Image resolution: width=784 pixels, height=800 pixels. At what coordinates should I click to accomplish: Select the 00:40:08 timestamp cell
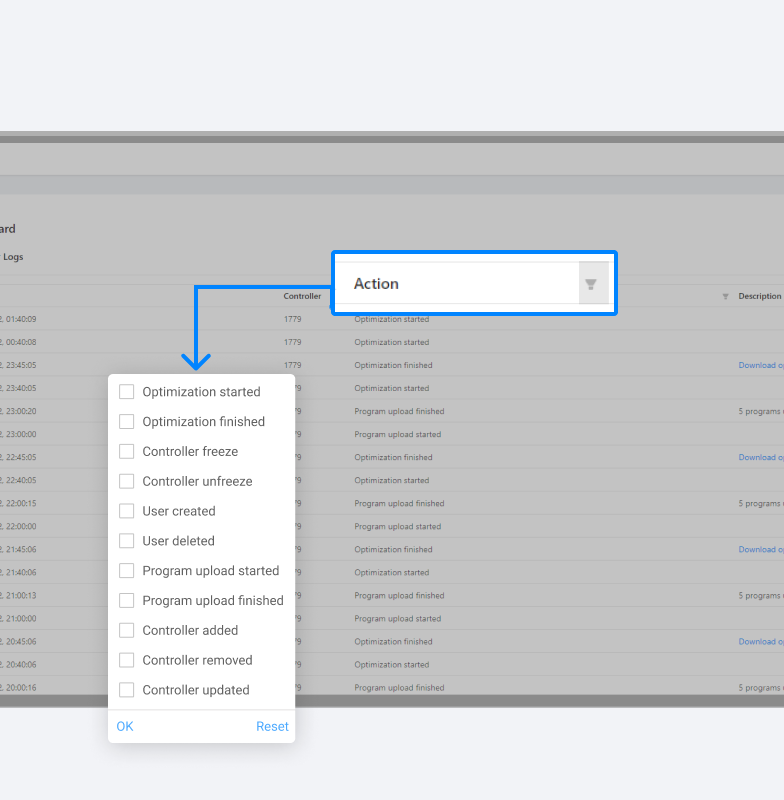click(18, 342)
